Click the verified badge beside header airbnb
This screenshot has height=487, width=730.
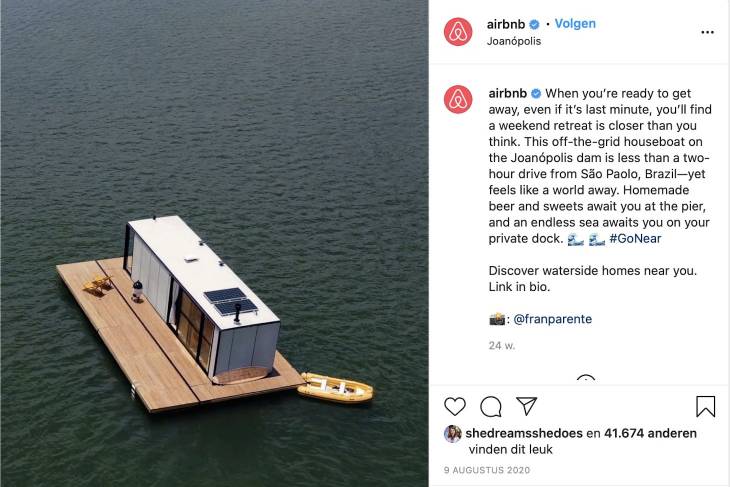pyautogui.click(x=534, y=24)
